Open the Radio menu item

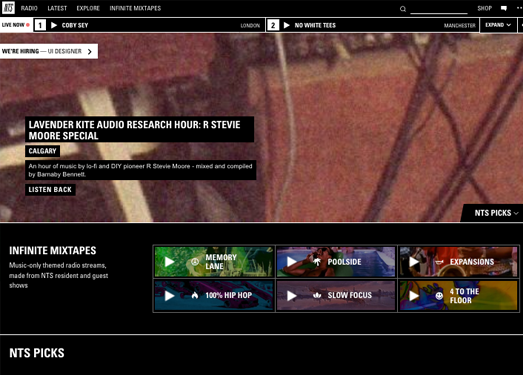click(x=29, y=8)
